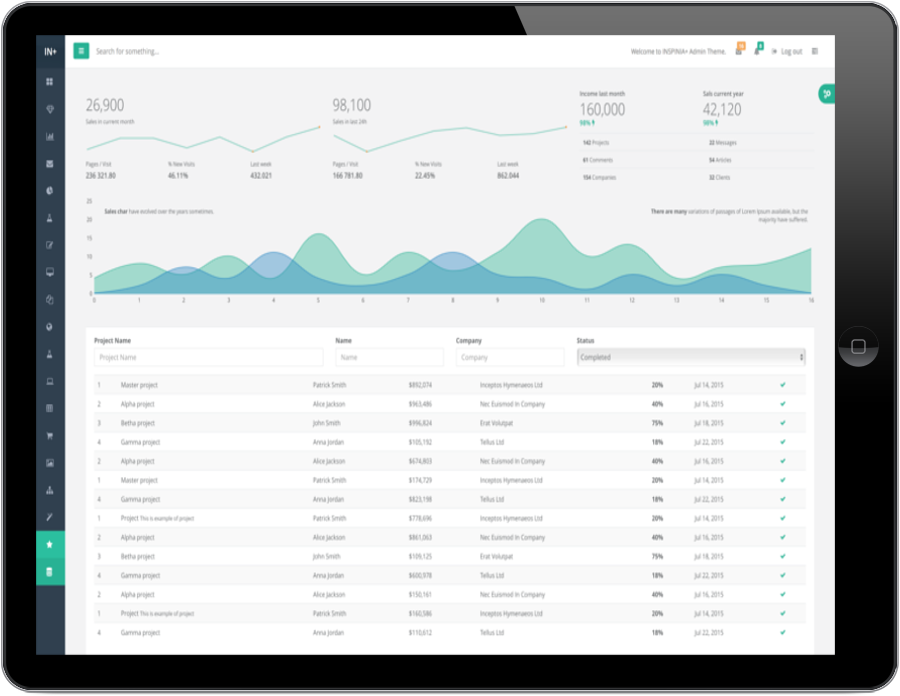
Task: Toggle the check on the last Gamma project row
Action: click(782, 632)
